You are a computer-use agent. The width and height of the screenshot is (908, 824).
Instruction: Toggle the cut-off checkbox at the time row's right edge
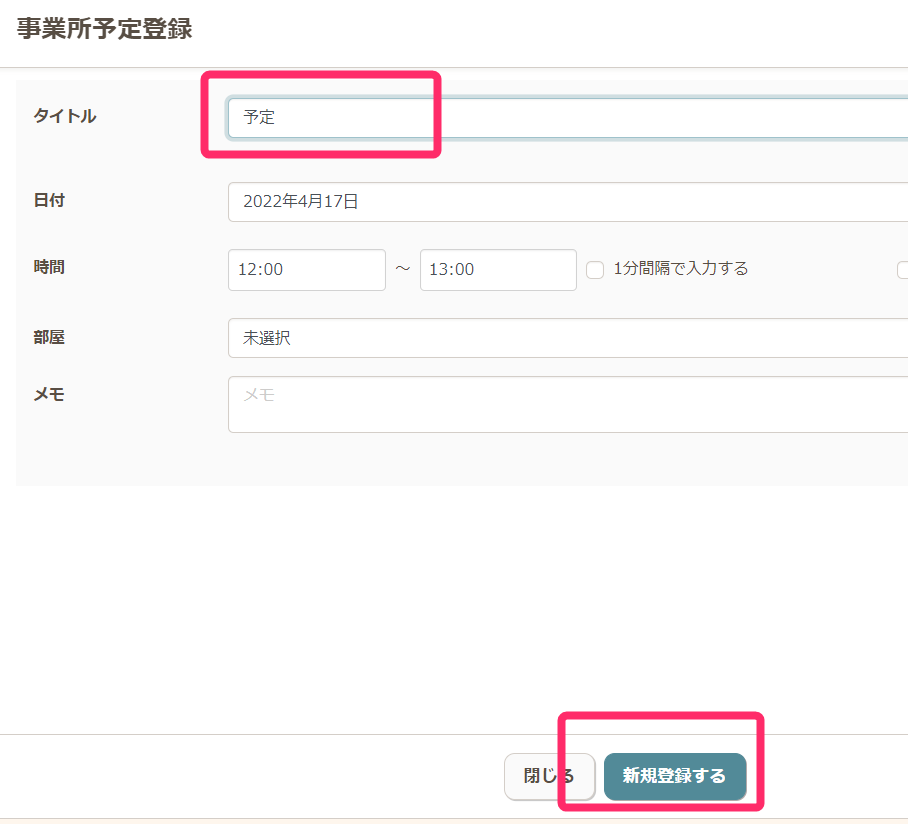coord(903,269)
